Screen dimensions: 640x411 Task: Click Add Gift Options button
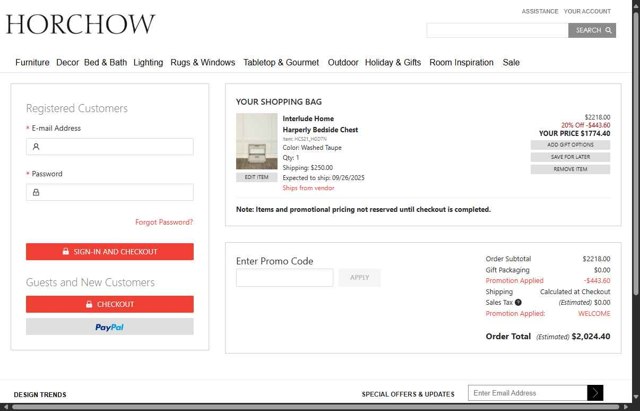click(570, 145)
